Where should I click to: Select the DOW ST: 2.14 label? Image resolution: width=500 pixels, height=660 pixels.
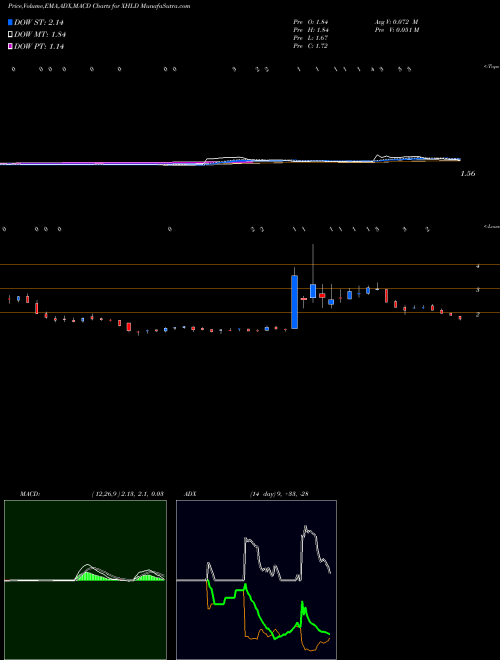[x=39, y=23]
